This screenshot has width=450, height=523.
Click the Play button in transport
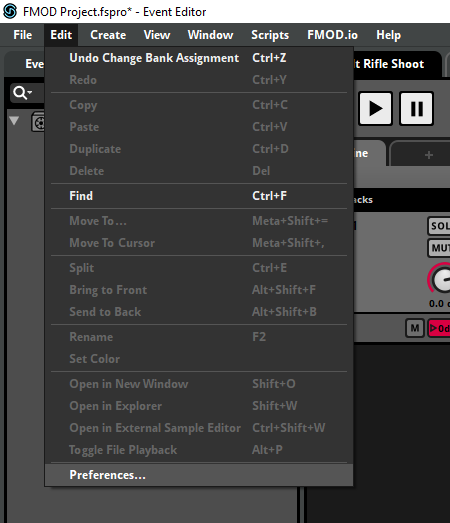pyautogui.click(x=375, y=108)
